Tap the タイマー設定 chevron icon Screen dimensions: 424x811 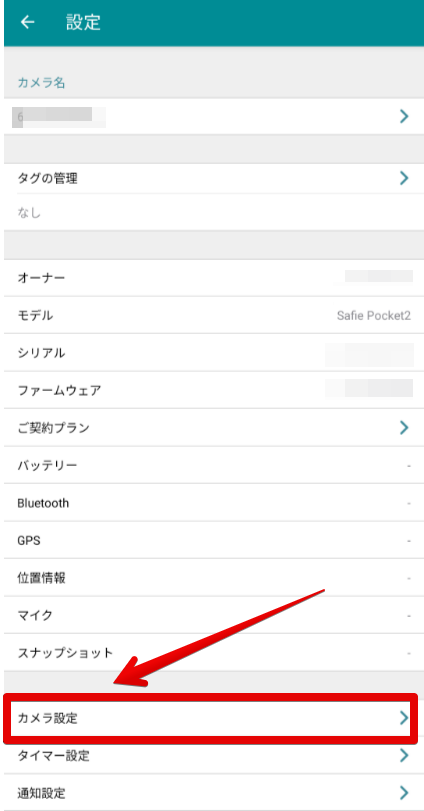(404, 756)
